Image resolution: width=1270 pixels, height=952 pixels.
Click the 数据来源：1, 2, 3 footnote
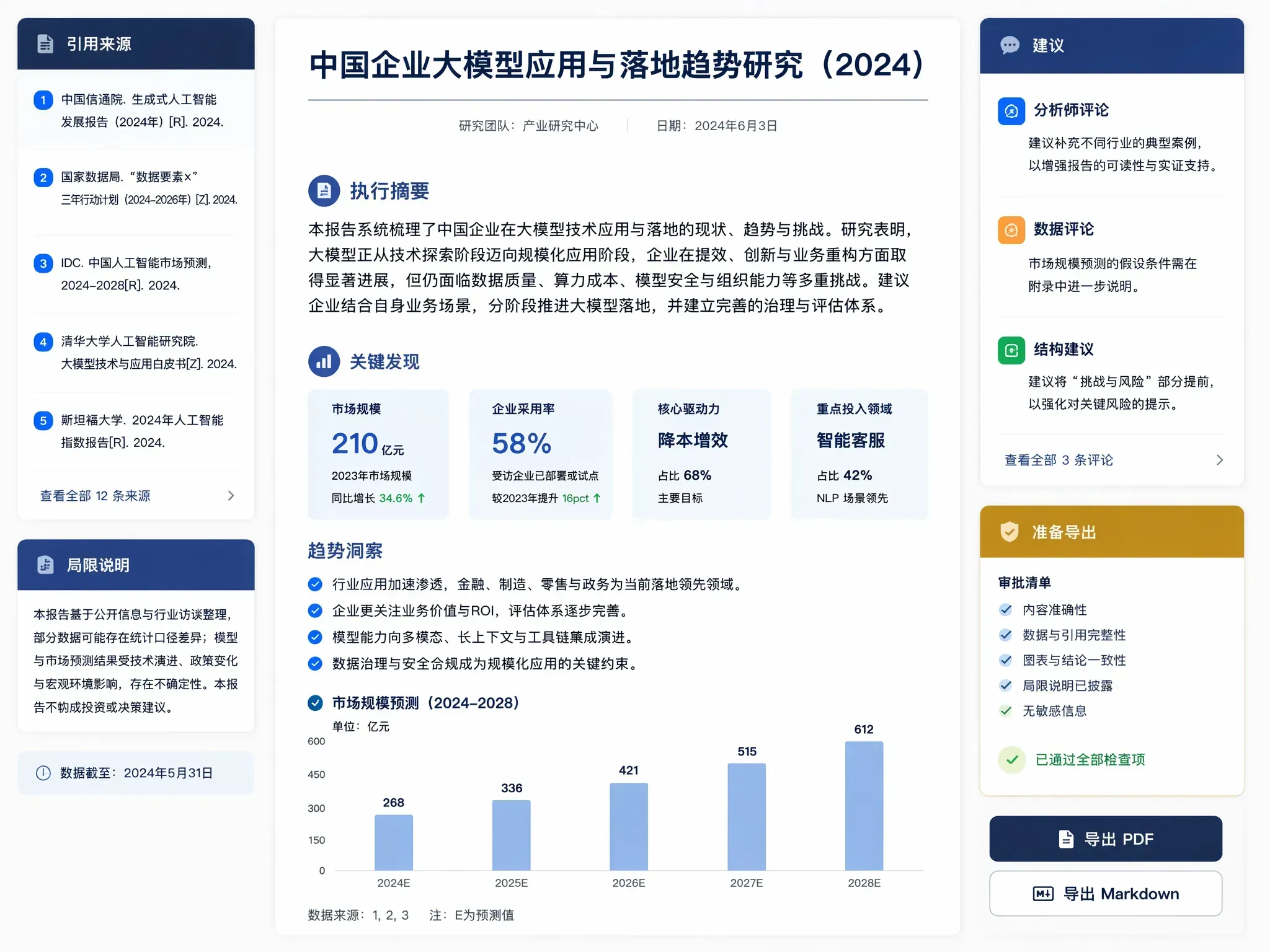coord(358,915)
